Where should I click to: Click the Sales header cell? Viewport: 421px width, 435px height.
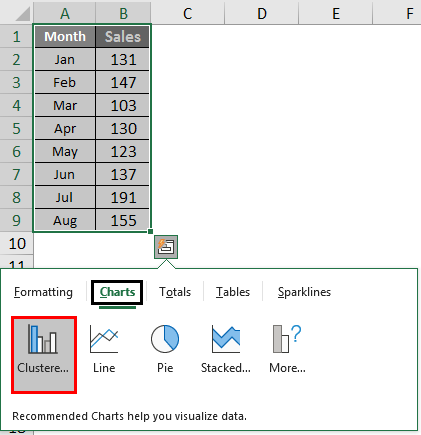(x=123, y=37)
